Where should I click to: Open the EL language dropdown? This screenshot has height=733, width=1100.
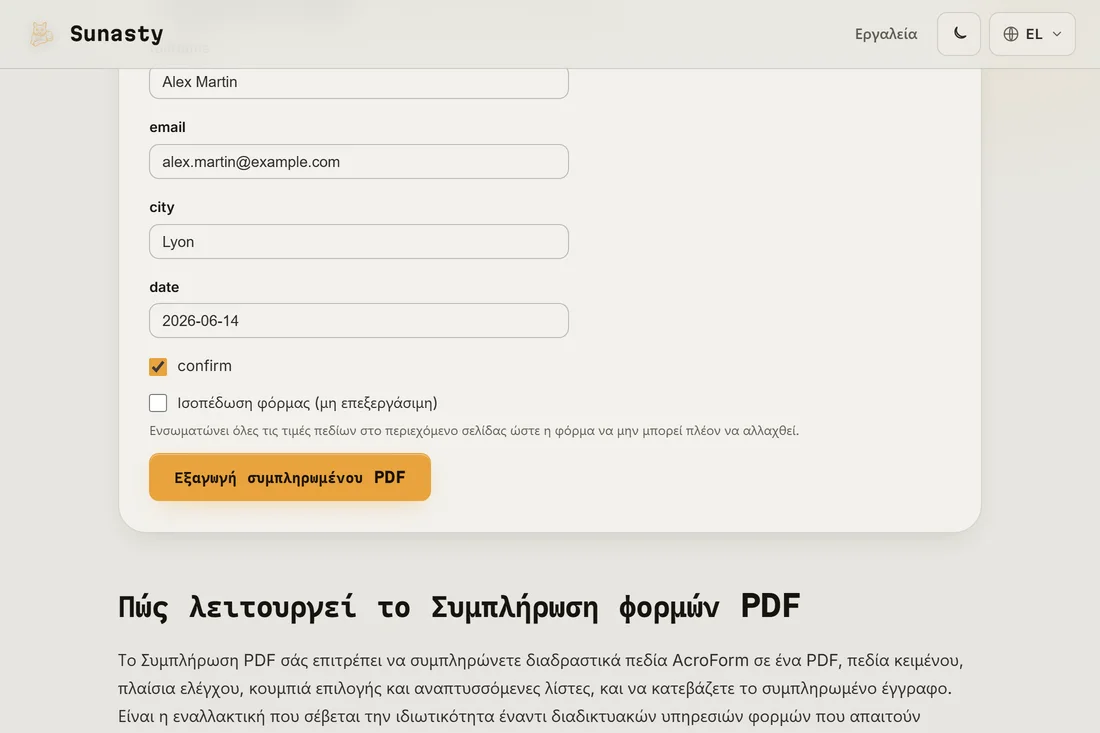(x=1032, y=34)
